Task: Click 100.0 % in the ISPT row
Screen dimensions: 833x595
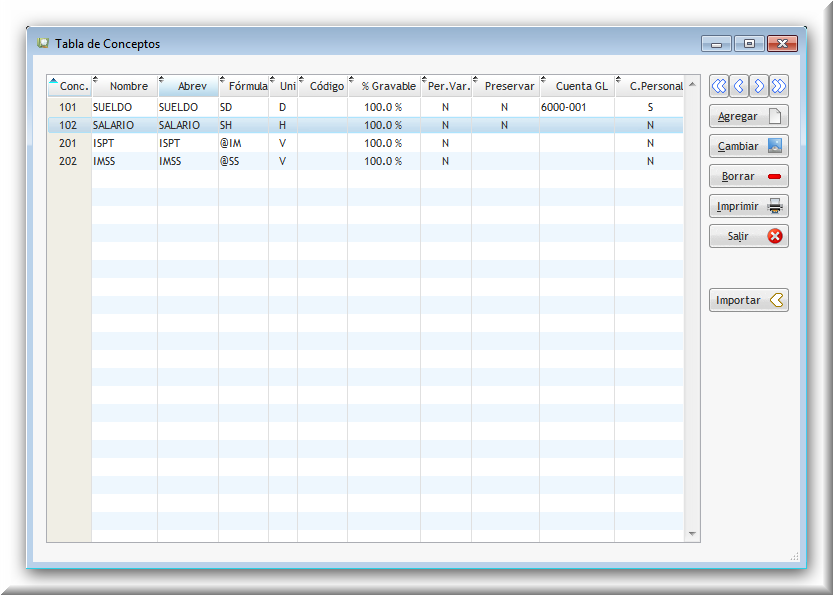Action: [383, 143]
